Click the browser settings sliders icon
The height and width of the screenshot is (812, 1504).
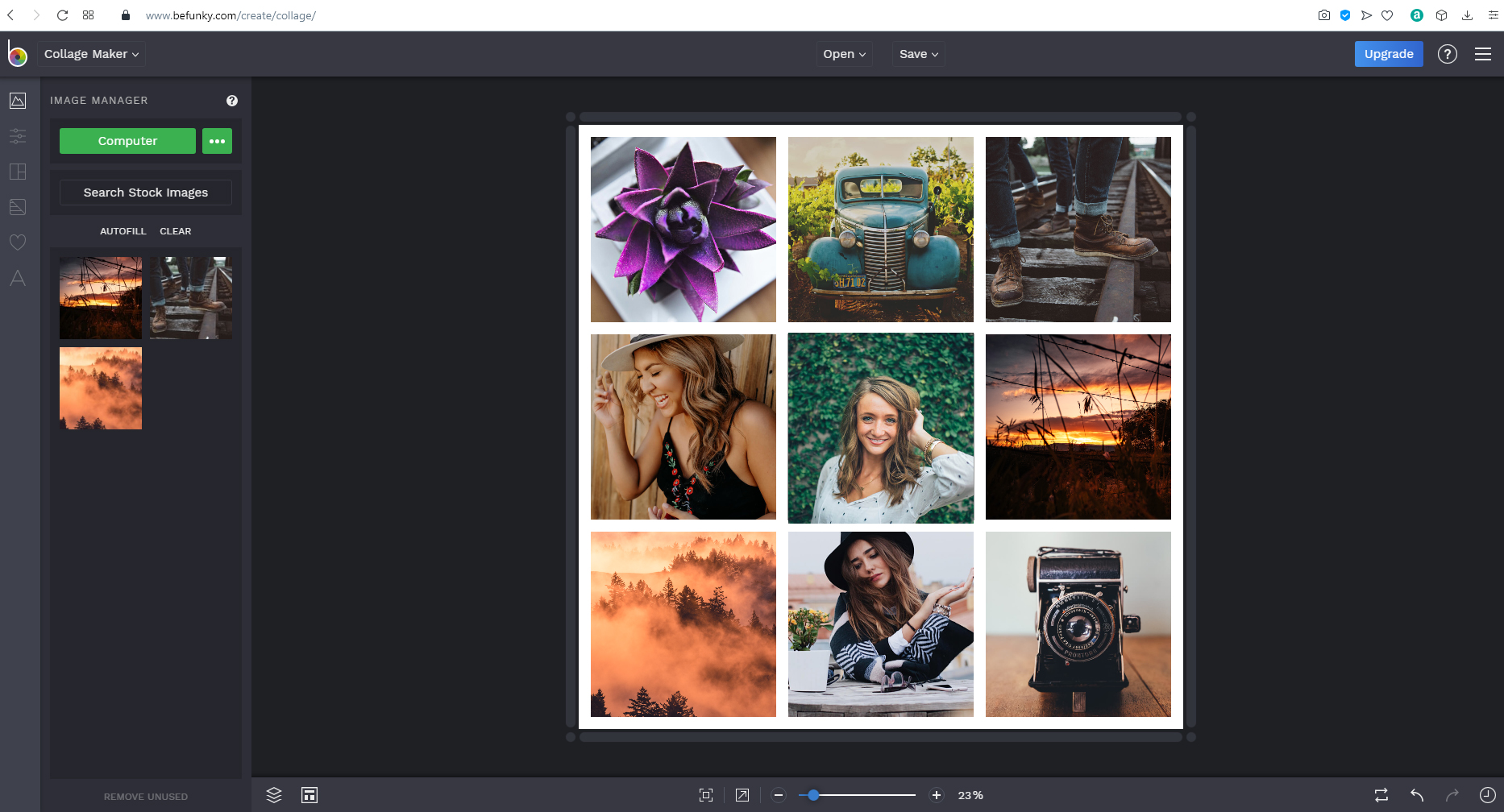pos(1493,15)
